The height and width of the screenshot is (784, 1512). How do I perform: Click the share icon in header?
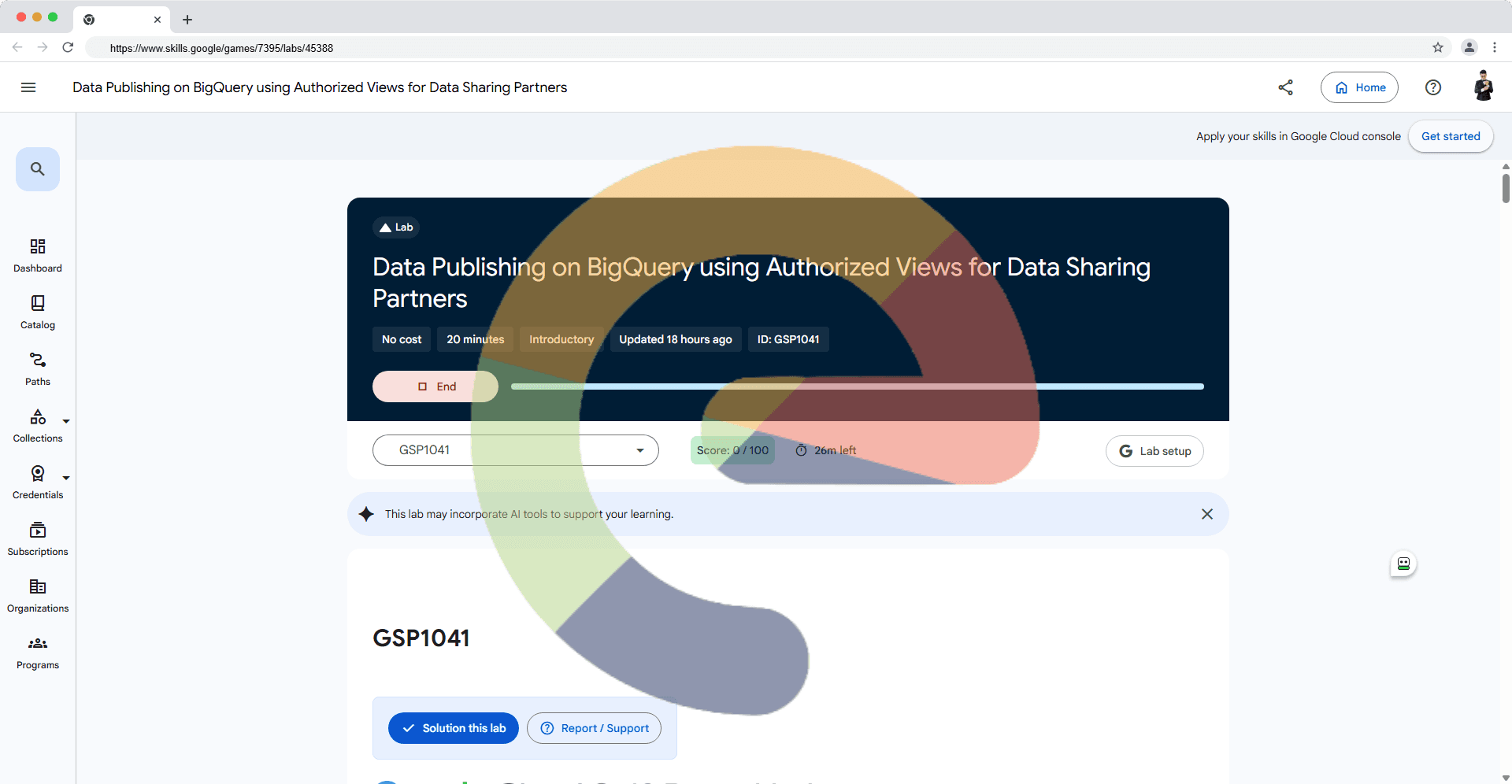click(1286, 87)
